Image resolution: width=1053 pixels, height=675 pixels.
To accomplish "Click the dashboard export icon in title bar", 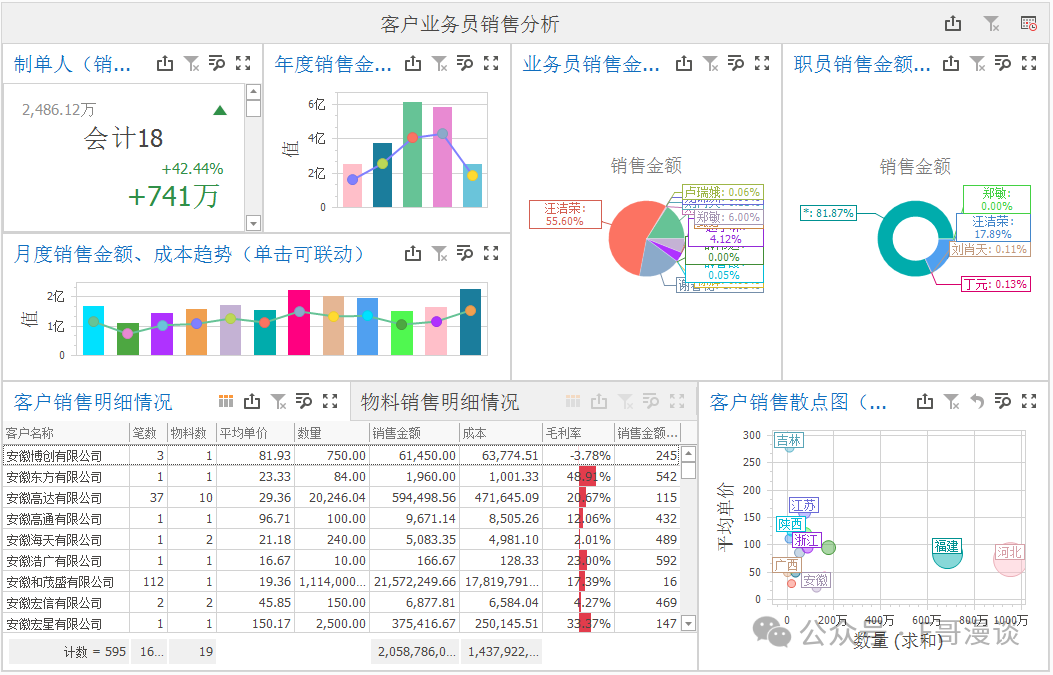I will coord(952,24).
